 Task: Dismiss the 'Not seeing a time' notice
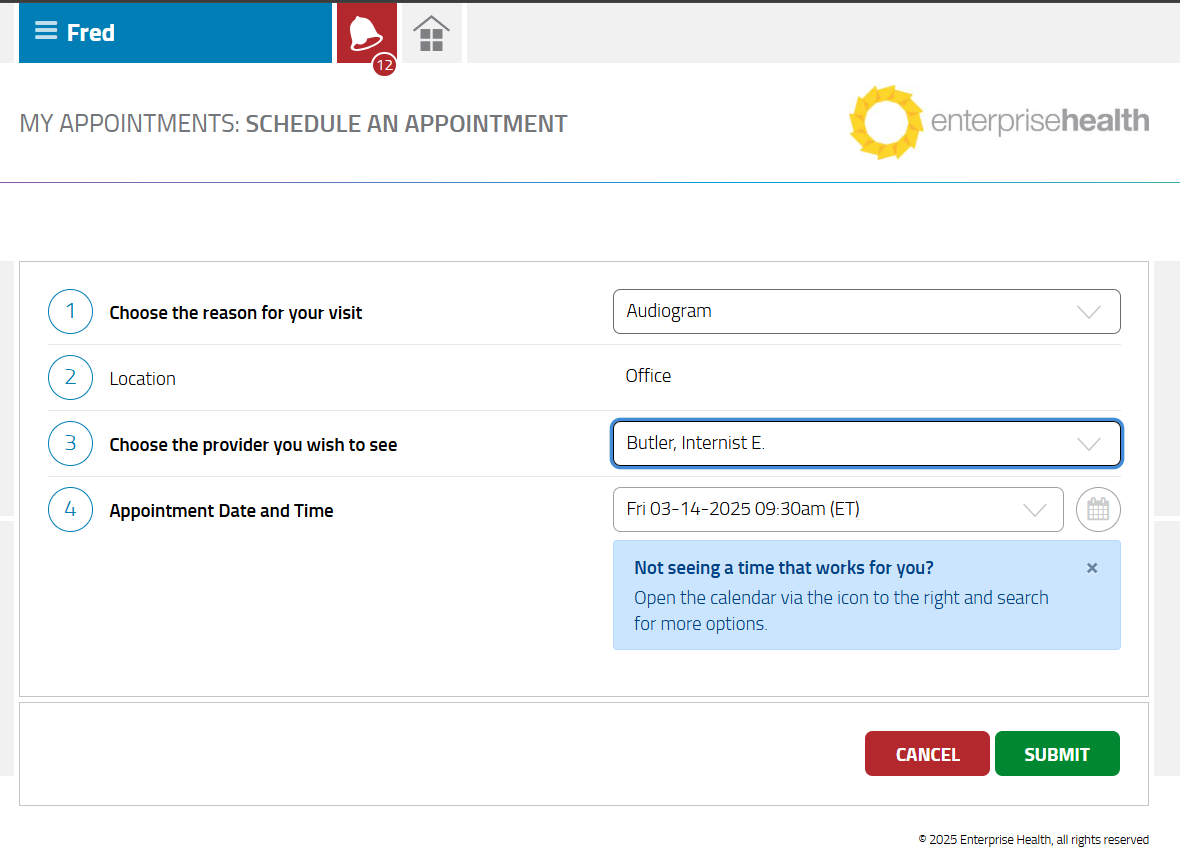tap(1092, 568)
